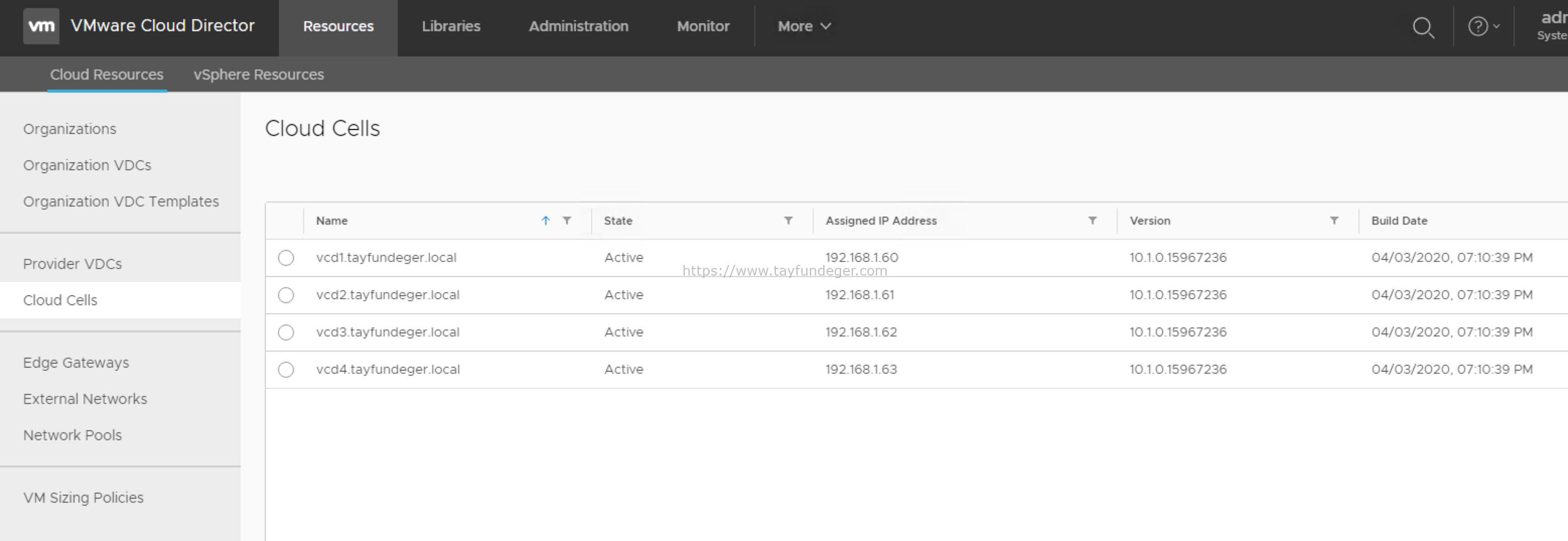Screen dimensions: 1568x541
Task: Click the Name column header
Action: 332,221
